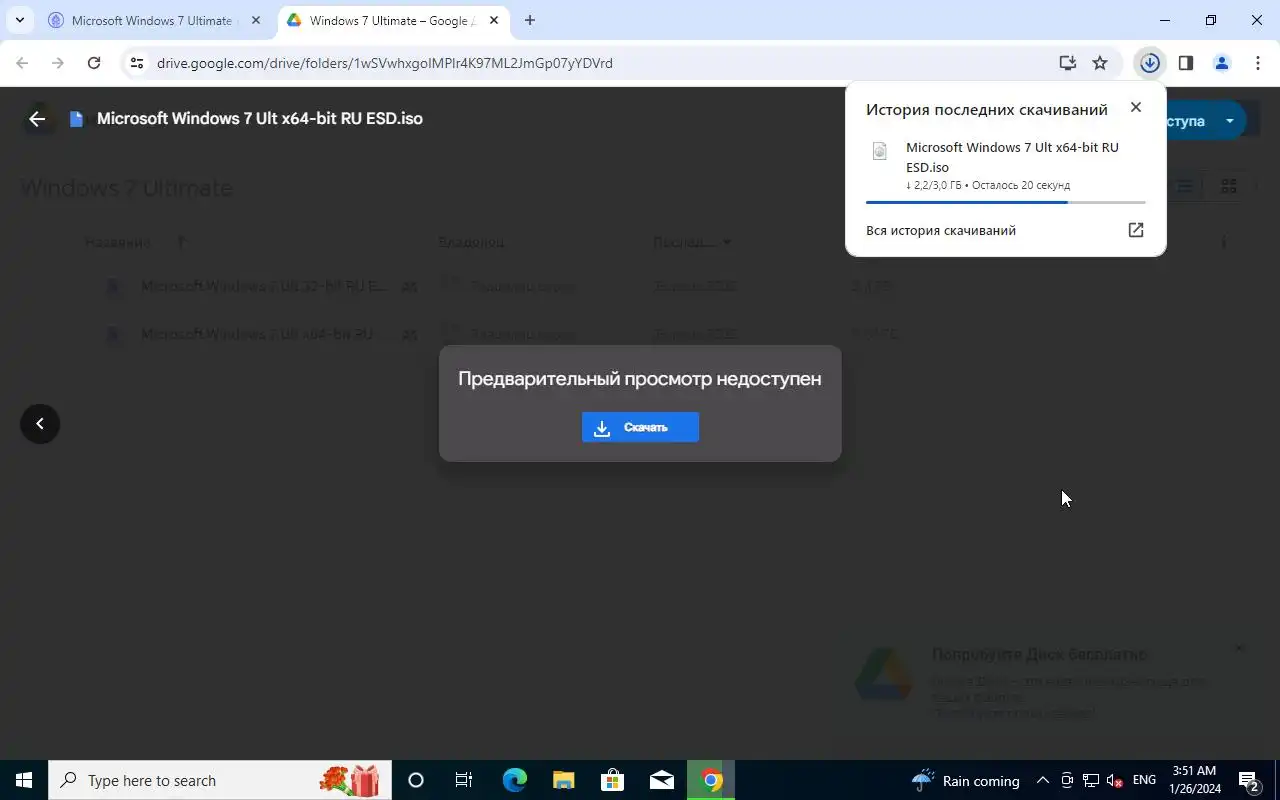The image size is (1280, 800).
Task: Open Вся история скачиваний link
Action: 941,230
